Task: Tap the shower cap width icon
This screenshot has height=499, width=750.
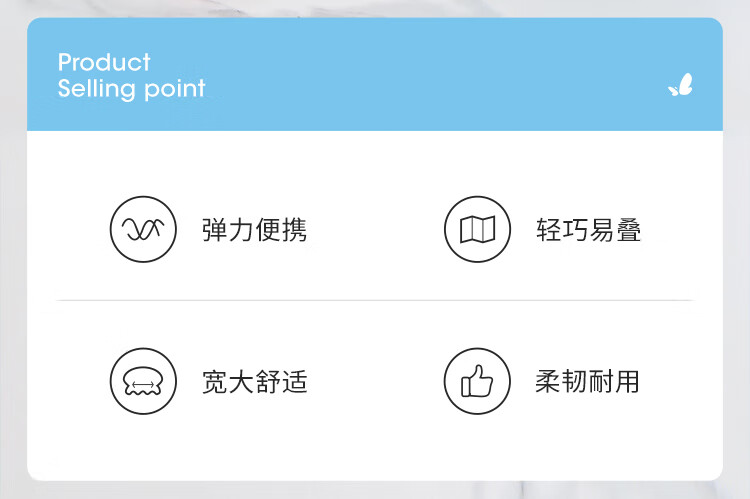Action: point(143,381)
